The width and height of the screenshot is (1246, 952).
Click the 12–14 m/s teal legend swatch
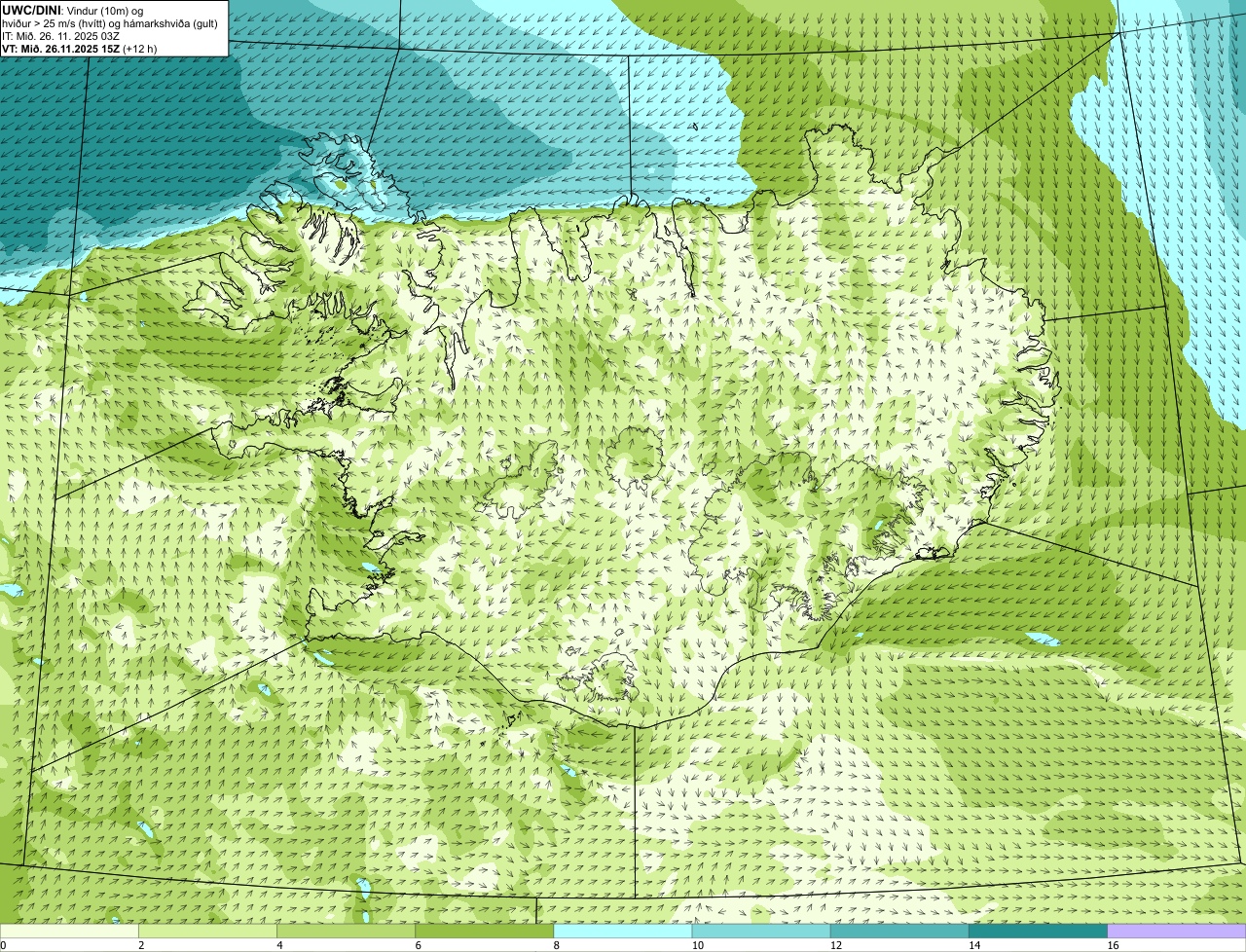pyautogui.click(x=899, y=931)
